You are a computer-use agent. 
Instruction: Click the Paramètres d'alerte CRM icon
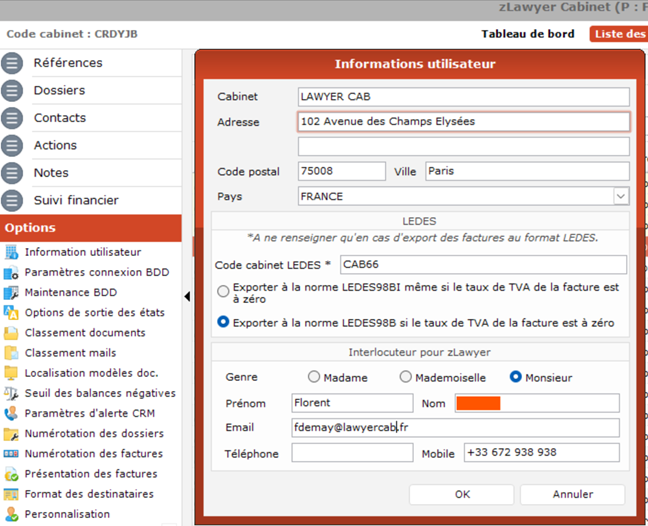[11, 413]
